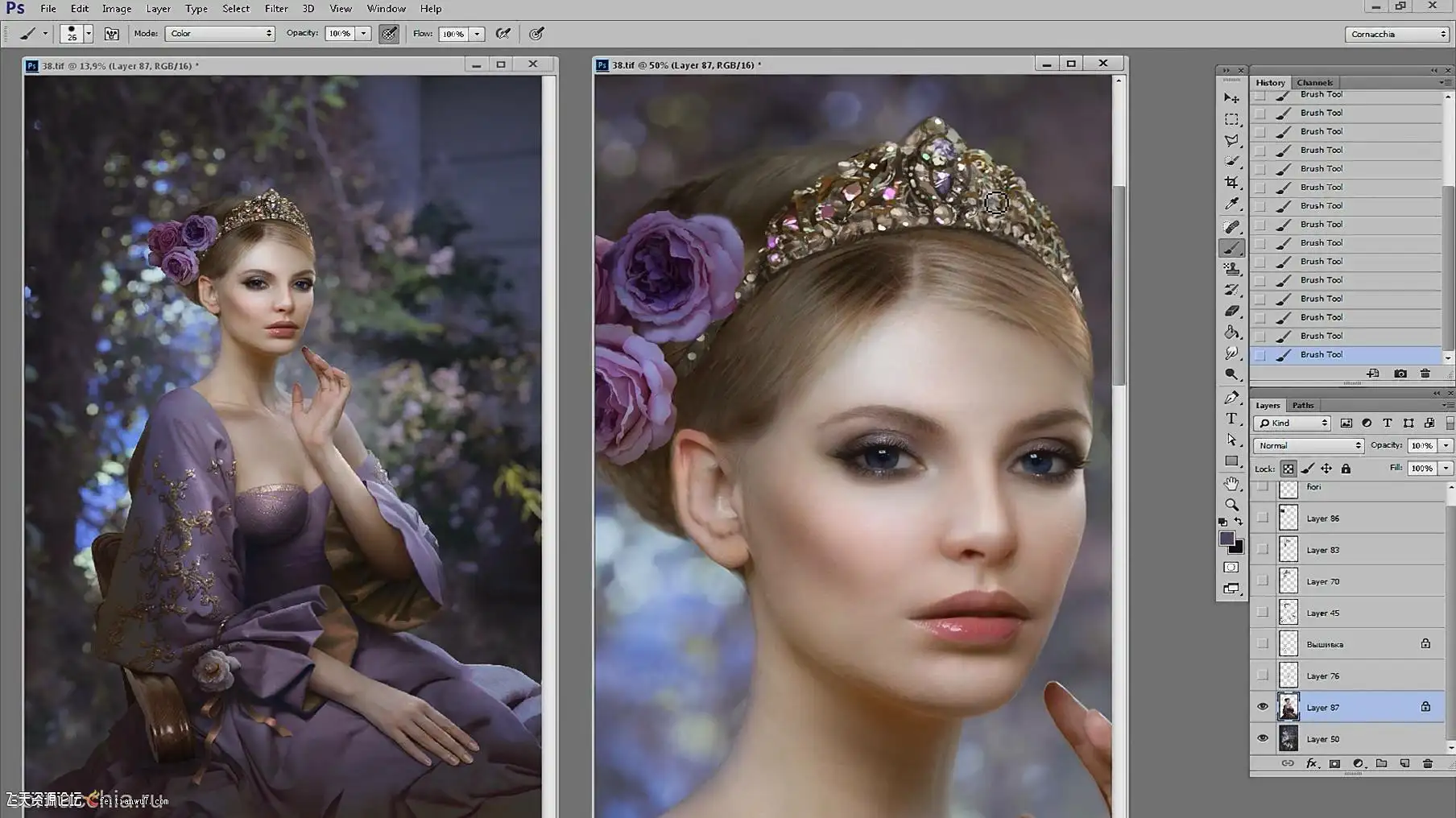Delete the selected layer
Image resolution: width=1456 pixels, height=818 pixels.
coord(1428,763)
